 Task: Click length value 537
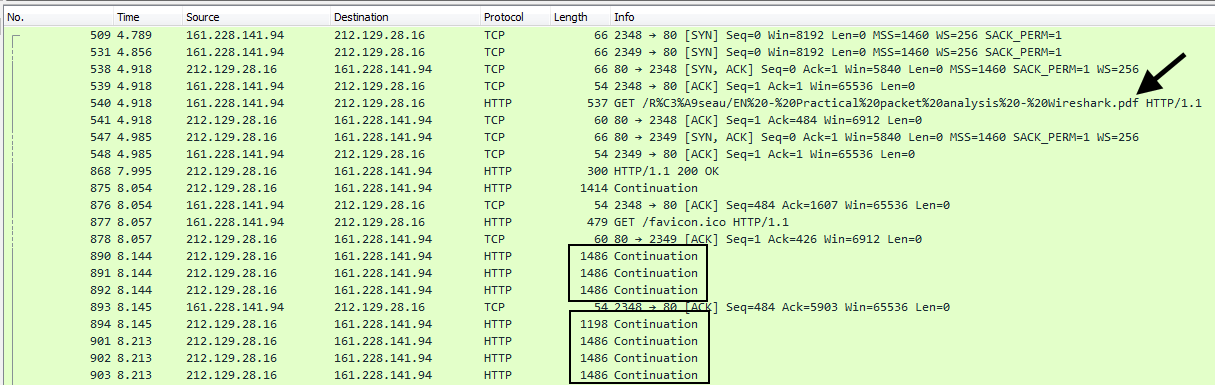click(598, 103)
